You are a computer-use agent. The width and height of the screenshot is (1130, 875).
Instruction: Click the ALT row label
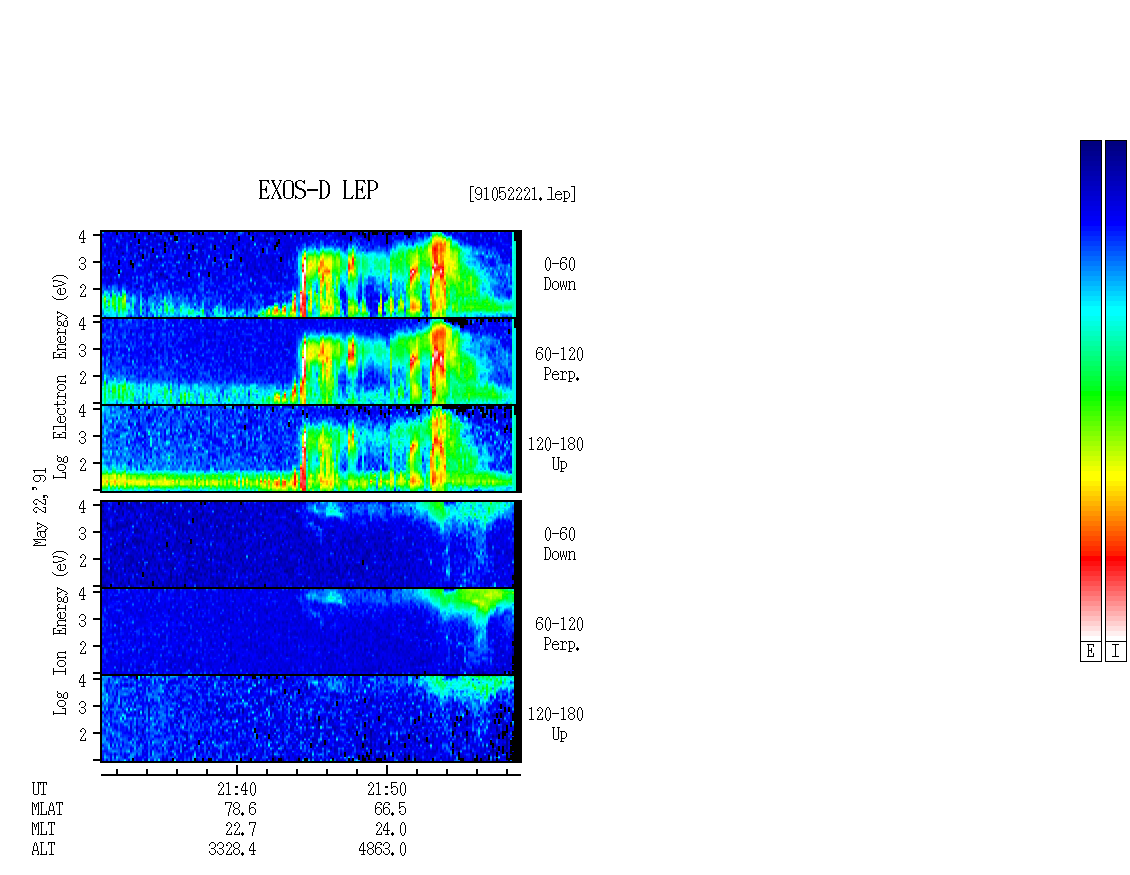pos(43,850)
